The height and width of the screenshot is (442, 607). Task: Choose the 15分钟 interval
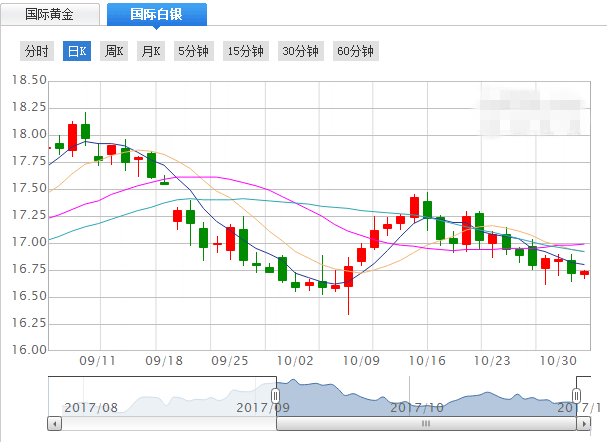(x=245, y=51)
